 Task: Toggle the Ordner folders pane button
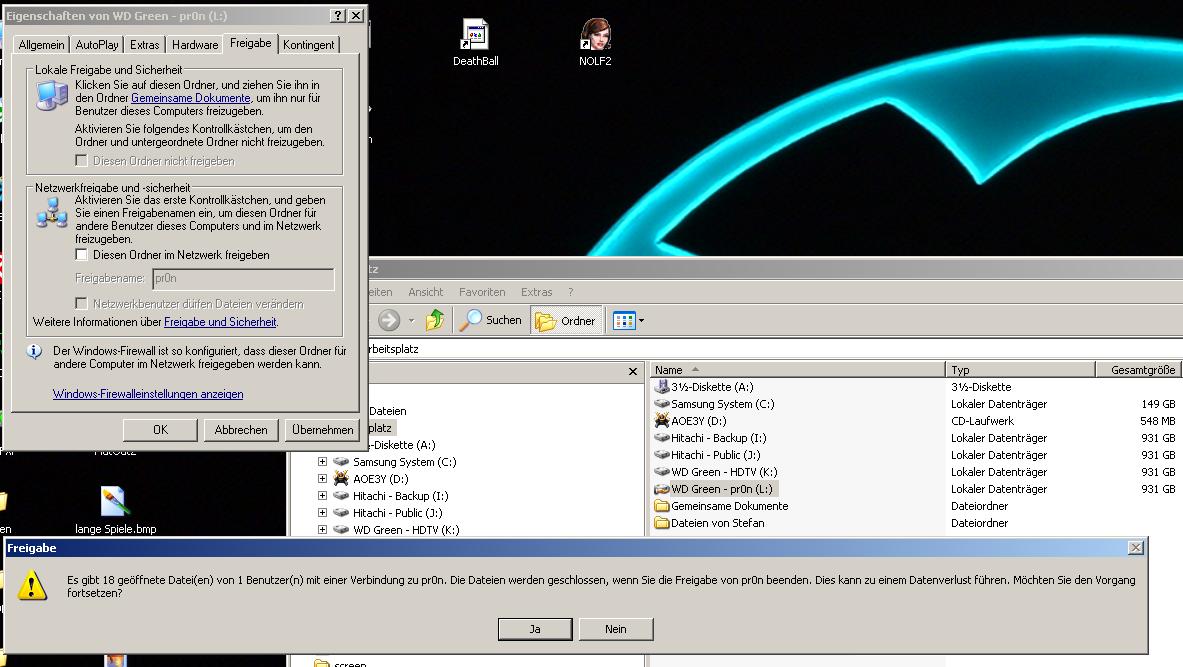click(x=566, y=321)
